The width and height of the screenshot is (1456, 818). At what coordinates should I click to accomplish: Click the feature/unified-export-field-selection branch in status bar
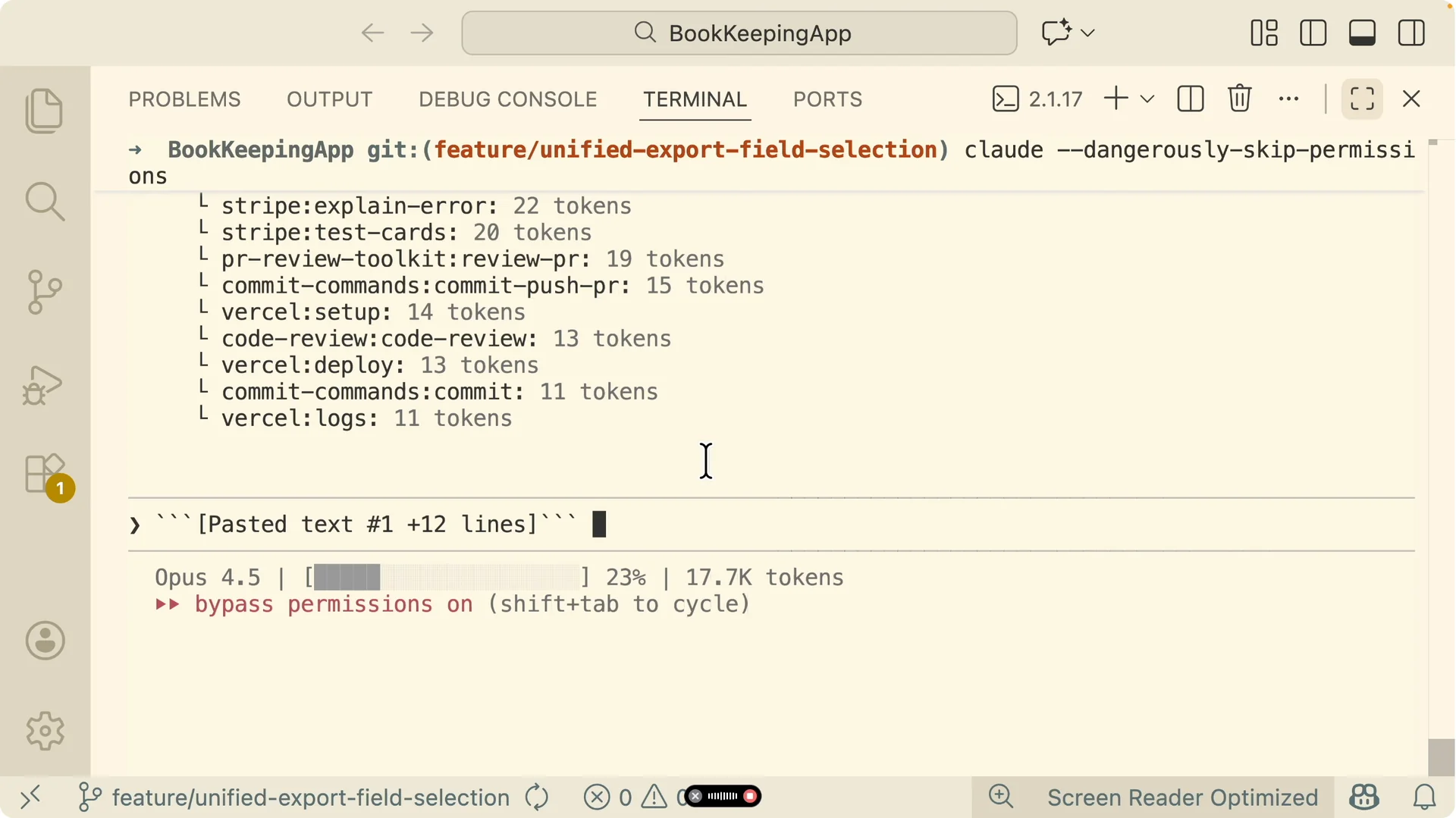click(x=294, y=798)
